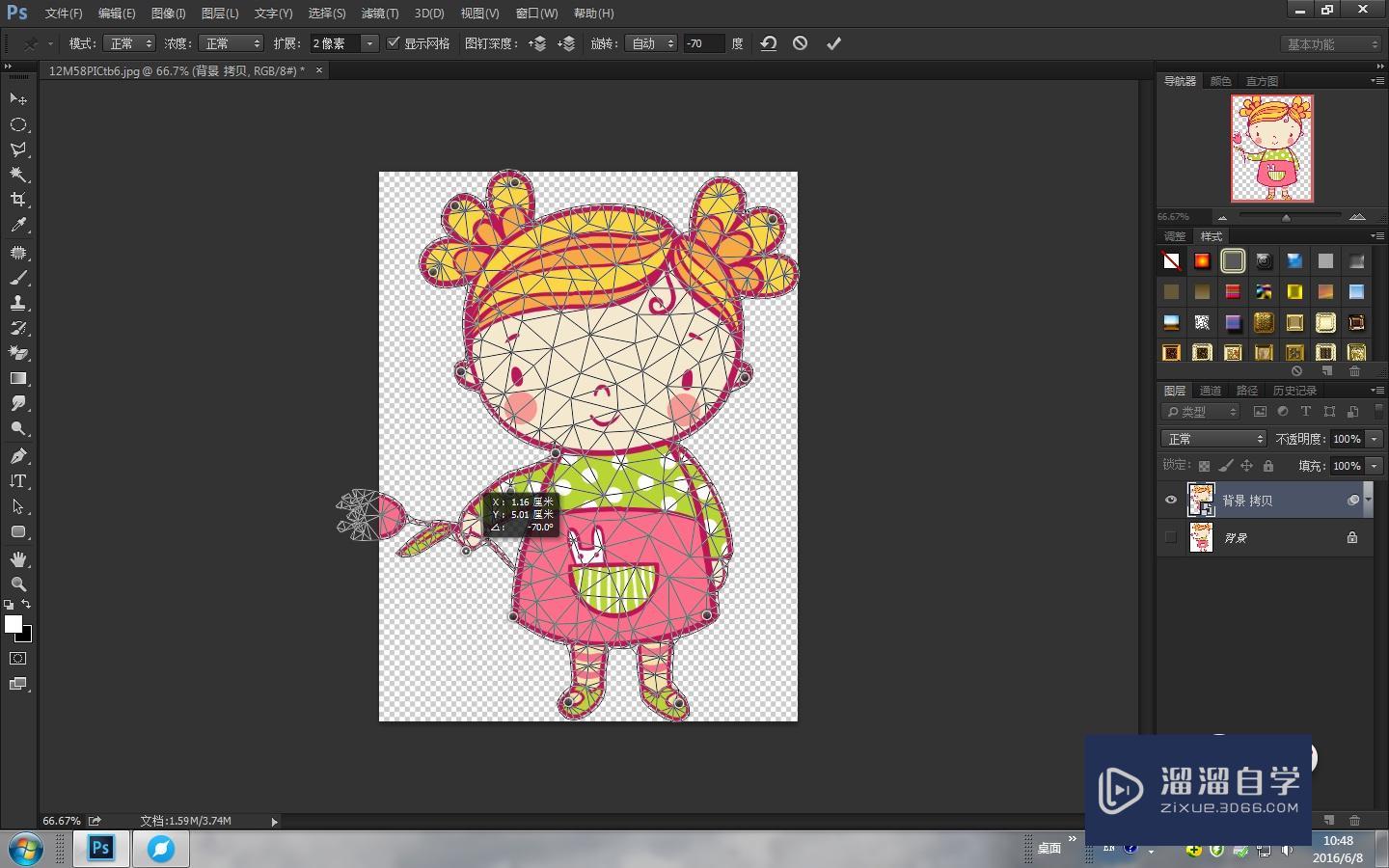The height and width of the screenshot is (868, 1389).
Task: Click the foreground color swatch
Action: (x=14, y=624)
